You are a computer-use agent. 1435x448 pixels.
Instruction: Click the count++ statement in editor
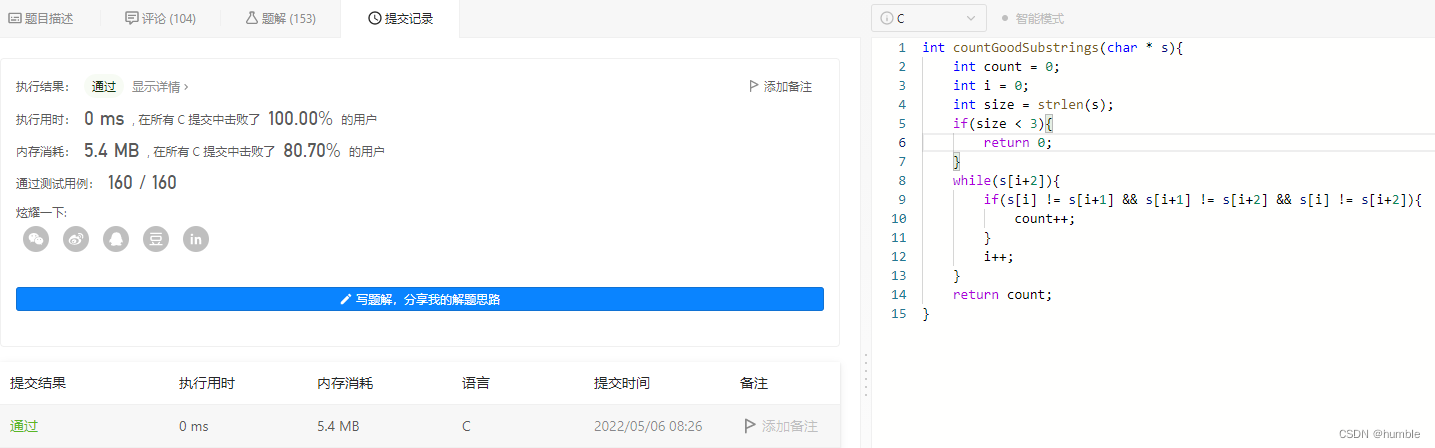pos(1045,218)
